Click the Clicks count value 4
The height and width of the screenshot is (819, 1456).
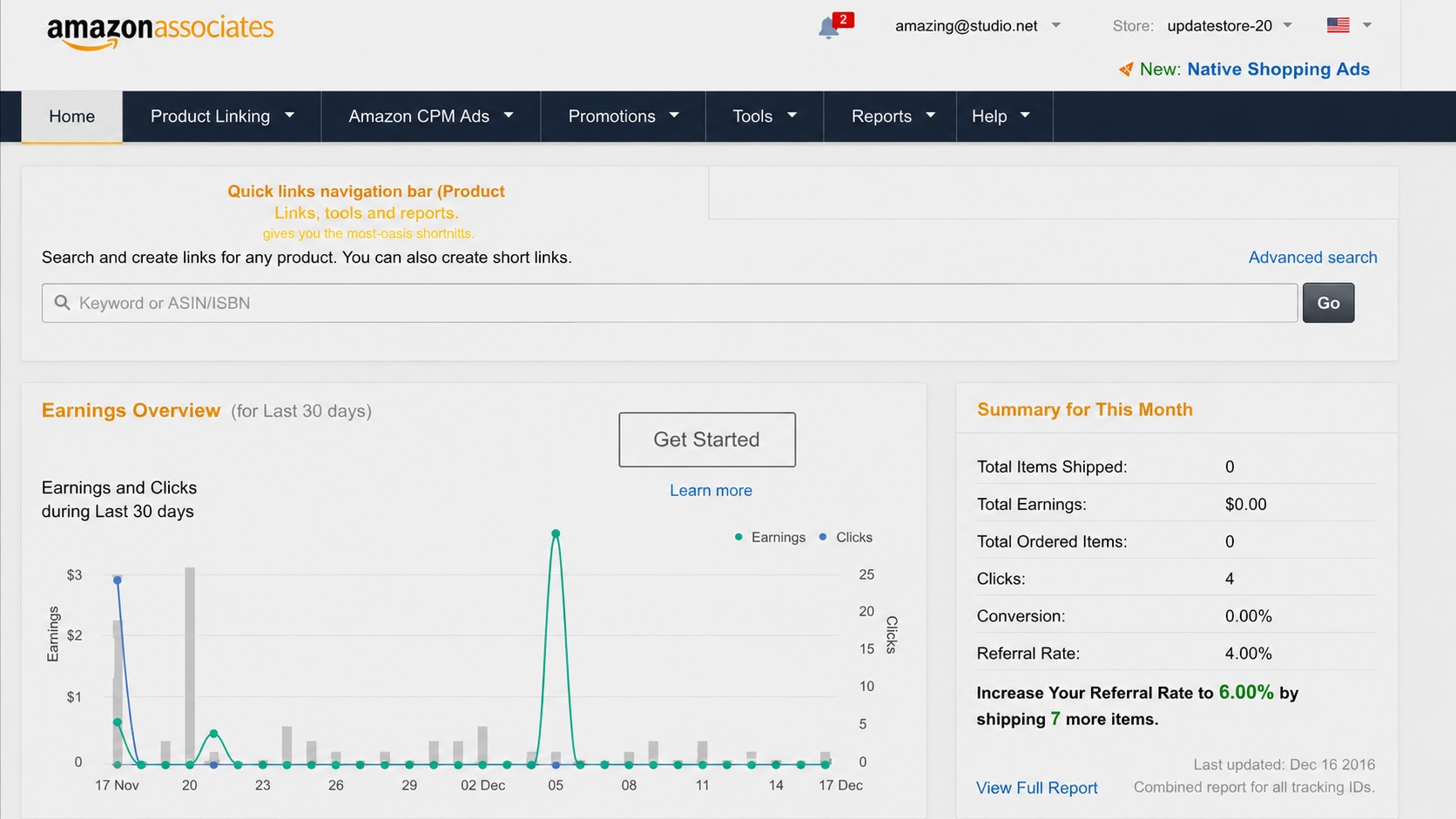(1230, 579)
